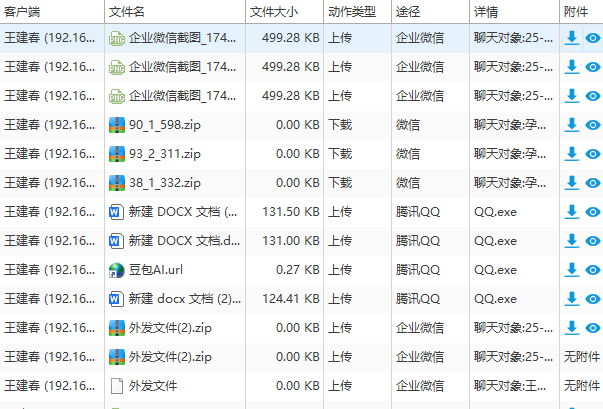Download attachment for 90_1_598.zip
Viewport: 603px width, 409px height.
point(572,125)
